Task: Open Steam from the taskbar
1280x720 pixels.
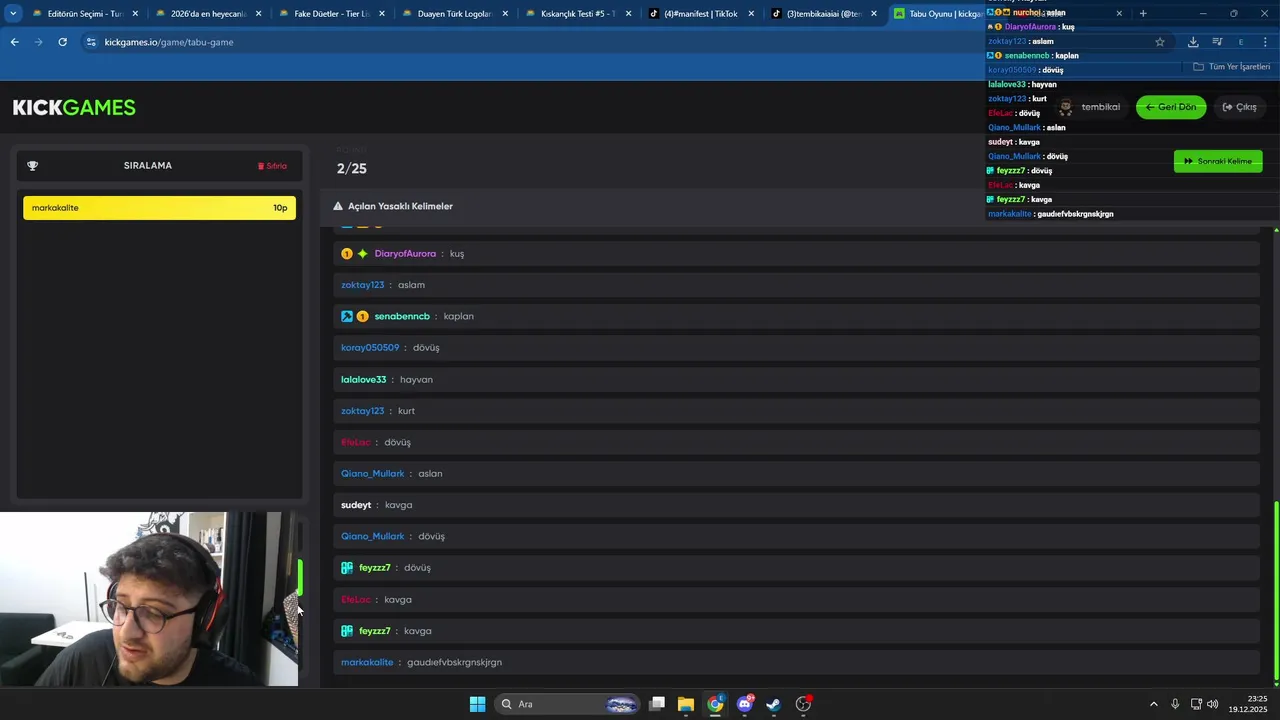Action: click(x=773, y=704)
